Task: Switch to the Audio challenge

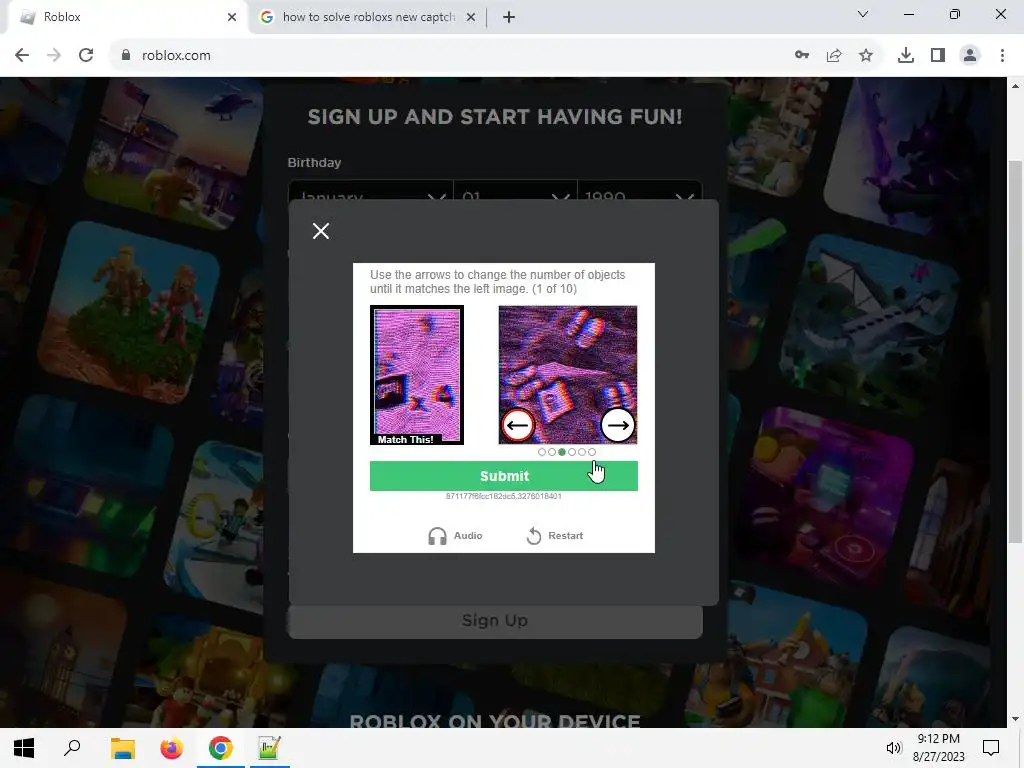Action: pos(455,536)
